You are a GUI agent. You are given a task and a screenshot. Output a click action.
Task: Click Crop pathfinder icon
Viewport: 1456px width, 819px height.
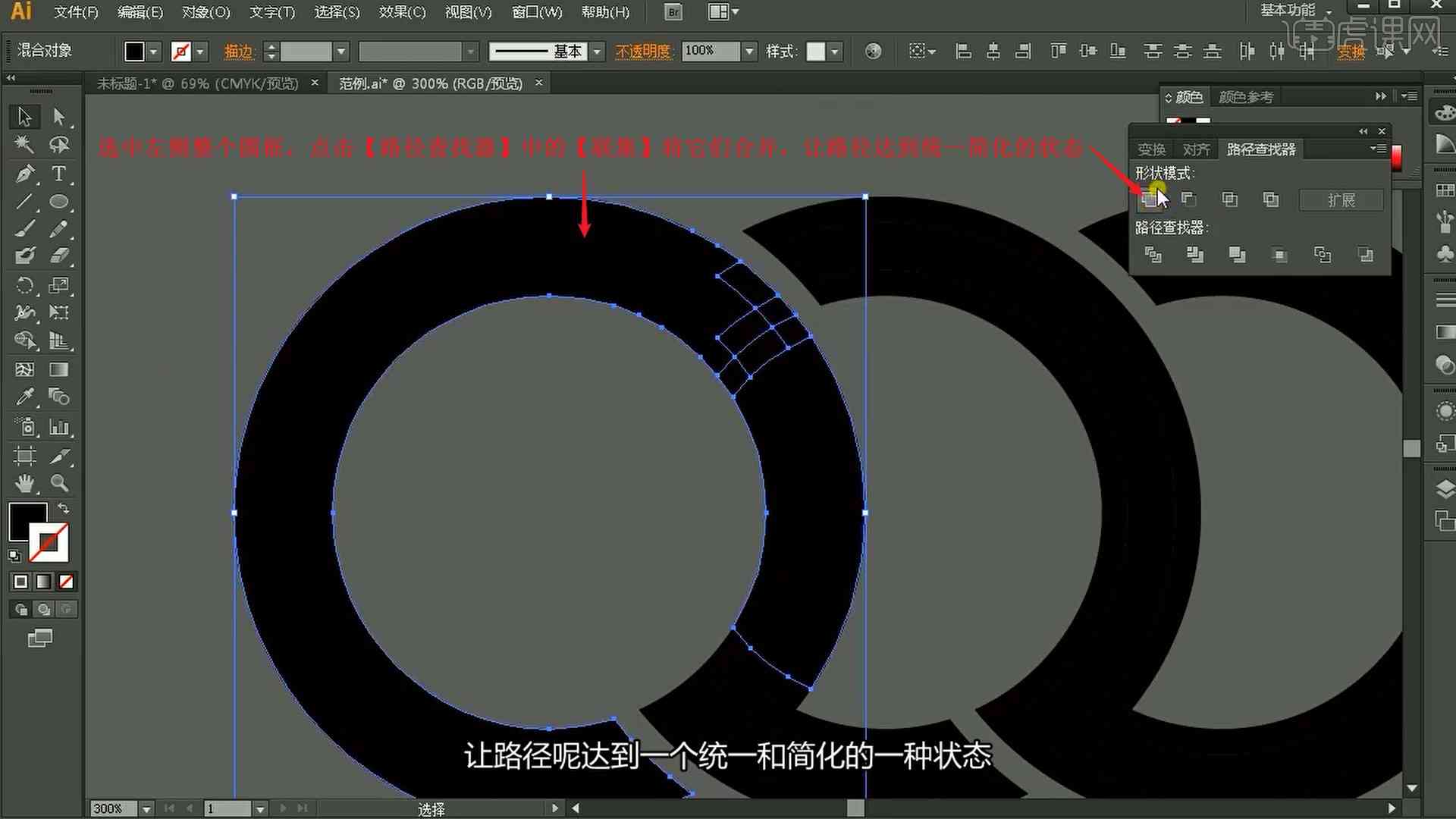tap(1280, 255)
